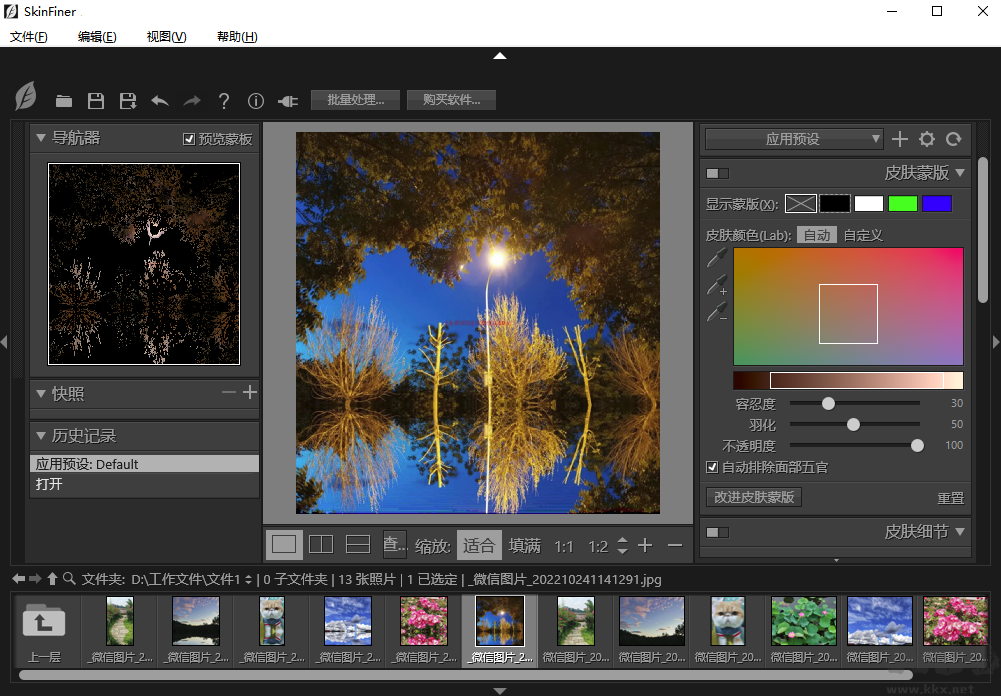Click the reset preset circular arrow icon
Viewport: 1001px width, 696px height.
coord(954,139)
